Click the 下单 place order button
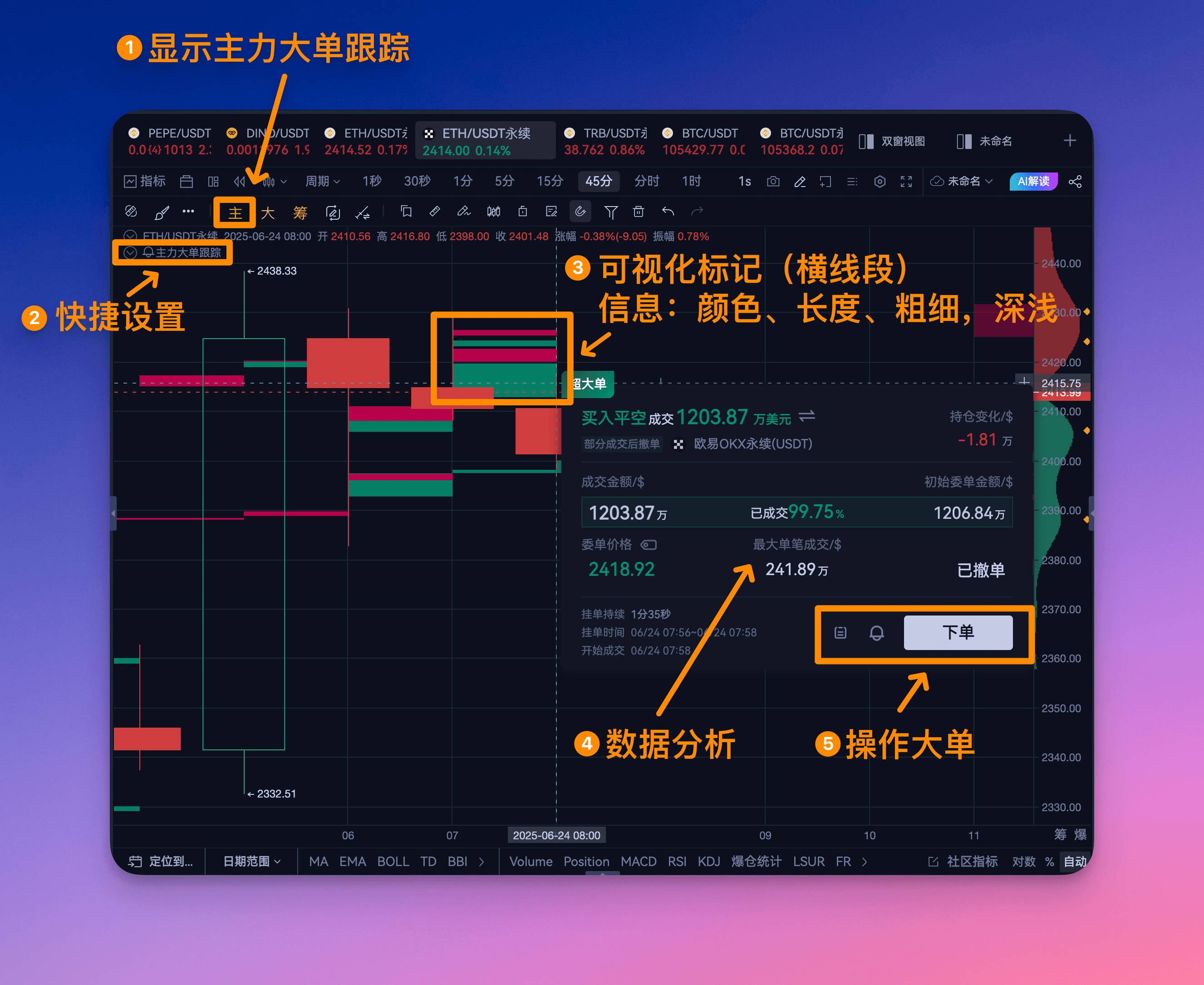Image resolution: width=1204 pixels, height=985 pixels. click(958, 632)
